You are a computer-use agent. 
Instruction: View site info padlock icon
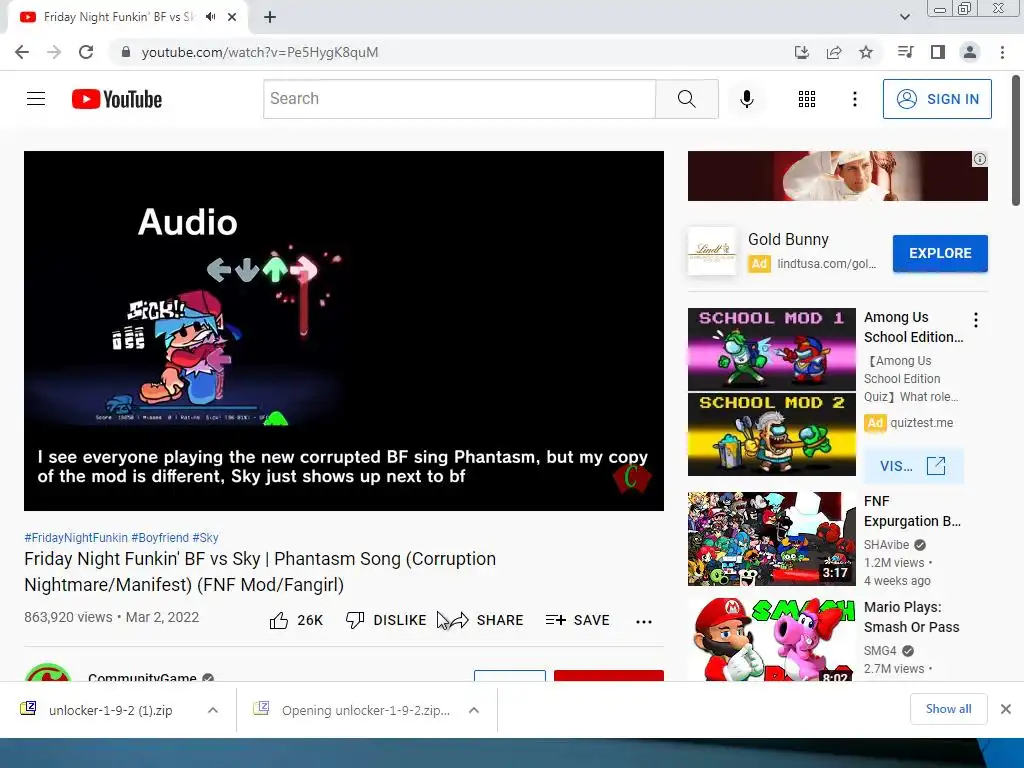[125, 52]
